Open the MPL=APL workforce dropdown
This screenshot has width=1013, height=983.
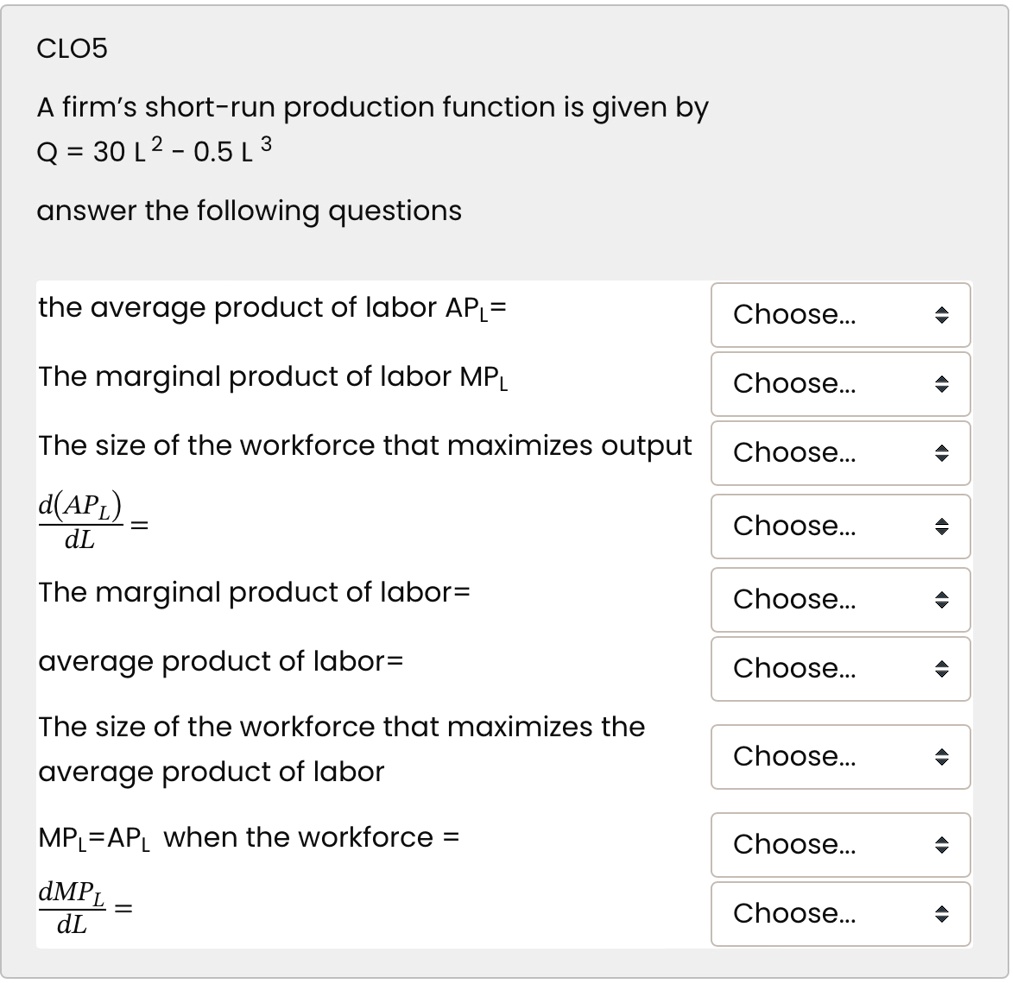(x=841, y=845)
